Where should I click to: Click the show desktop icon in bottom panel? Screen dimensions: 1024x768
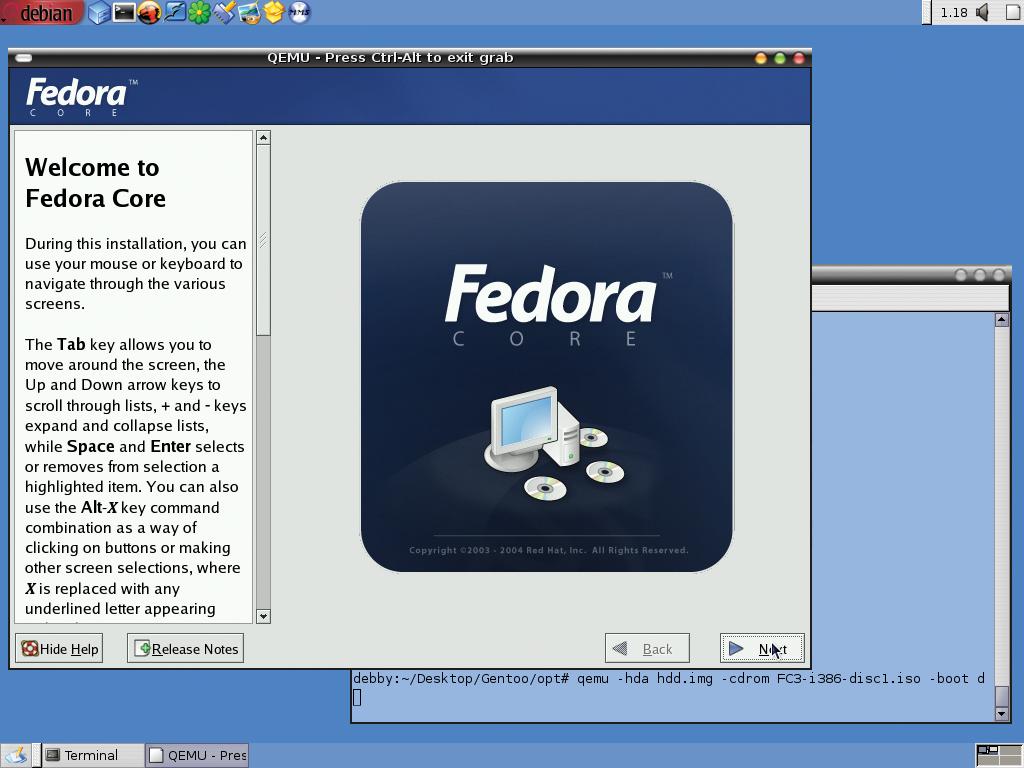coord(16,755)
